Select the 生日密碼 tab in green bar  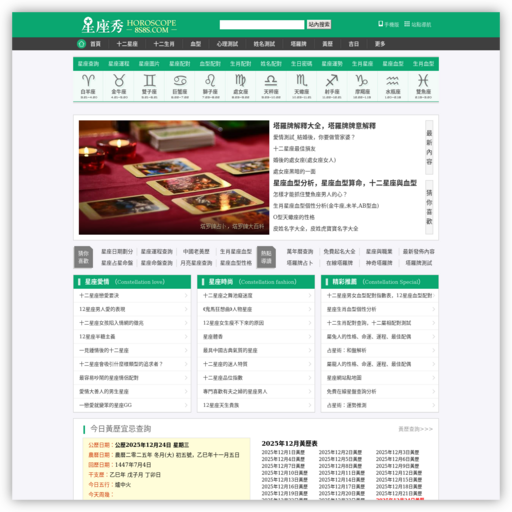click(x=301, y=64)
